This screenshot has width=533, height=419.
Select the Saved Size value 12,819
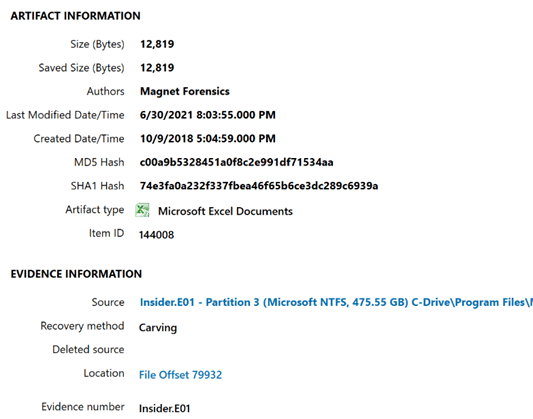(x=157, y=68)
